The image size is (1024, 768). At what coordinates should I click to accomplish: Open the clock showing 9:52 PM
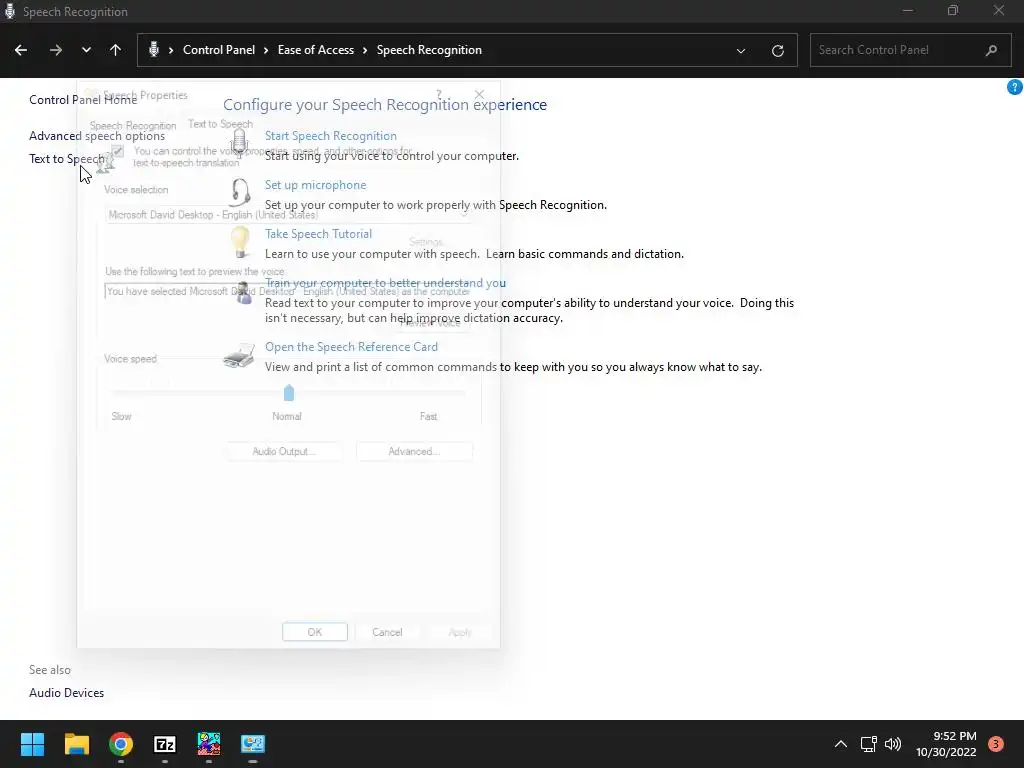946,744
